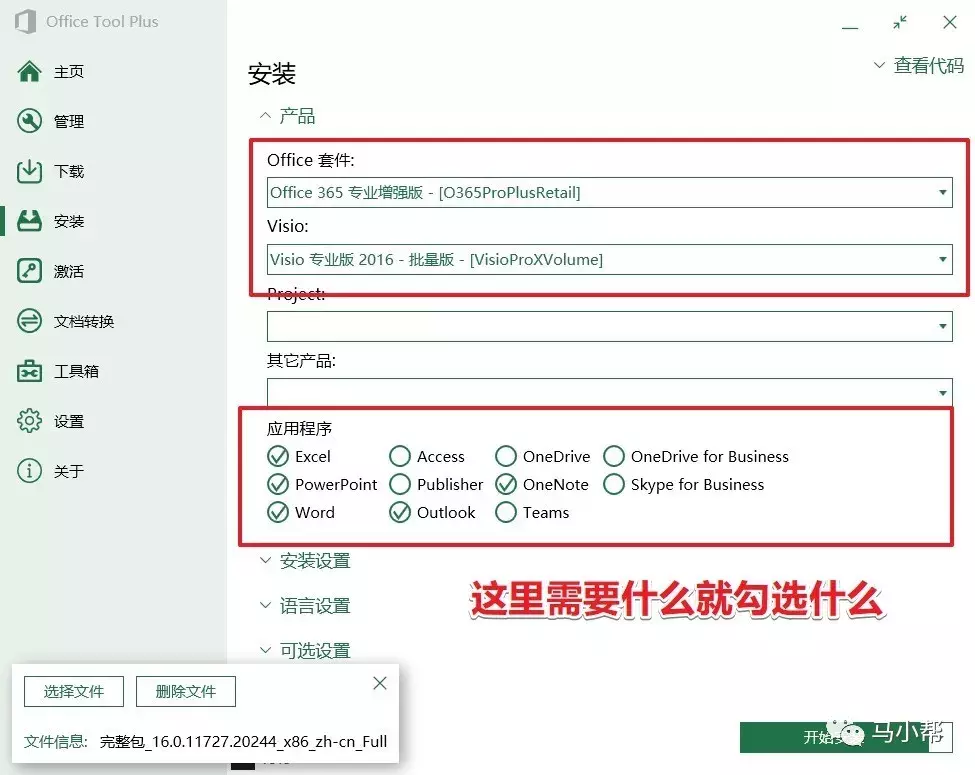Open the other products dropdown
The width and height of the screenshot is (975, 775).
(609, 392)
